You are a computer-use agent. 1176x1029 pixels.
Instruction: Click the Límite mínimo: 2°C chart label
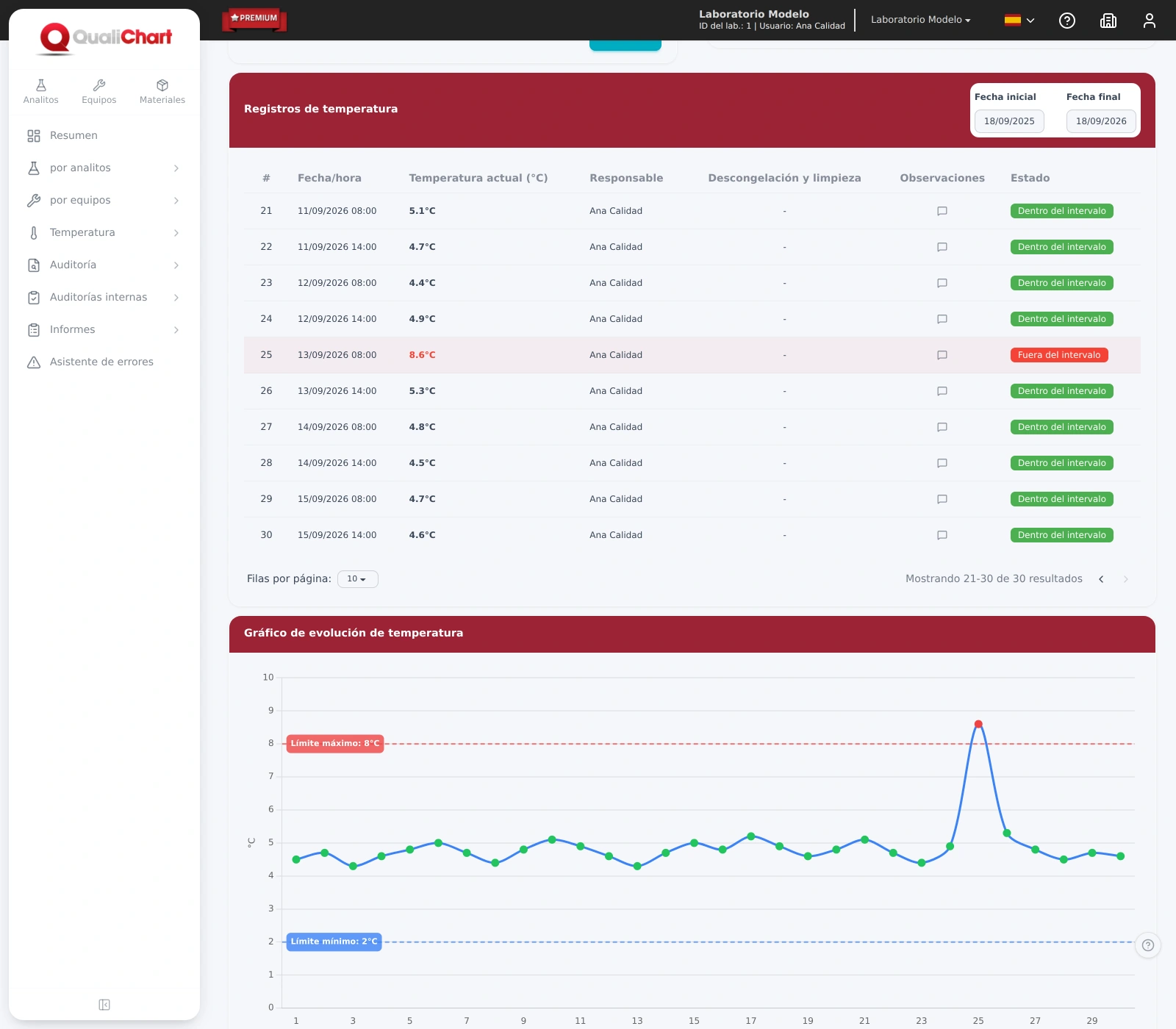[334, 942]
